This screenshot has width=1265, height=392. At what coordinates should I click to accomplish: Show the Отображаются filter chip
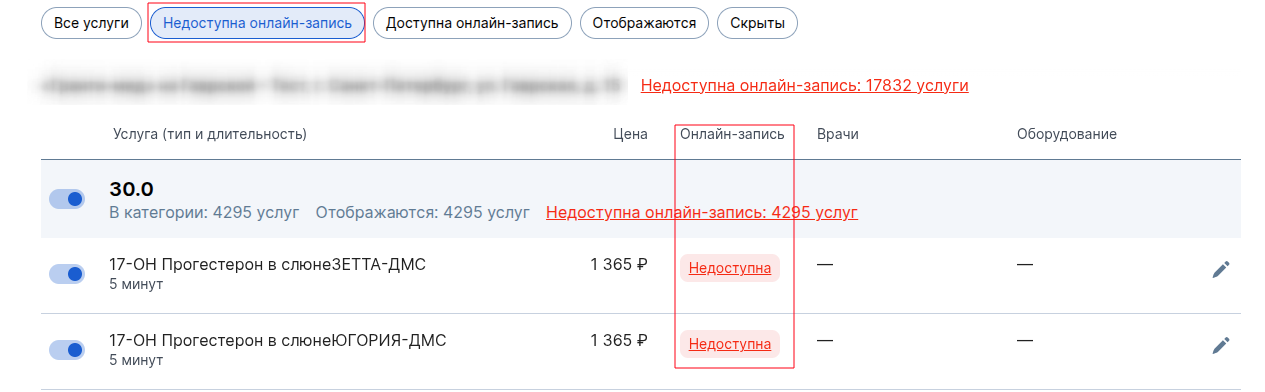(644, 23)
